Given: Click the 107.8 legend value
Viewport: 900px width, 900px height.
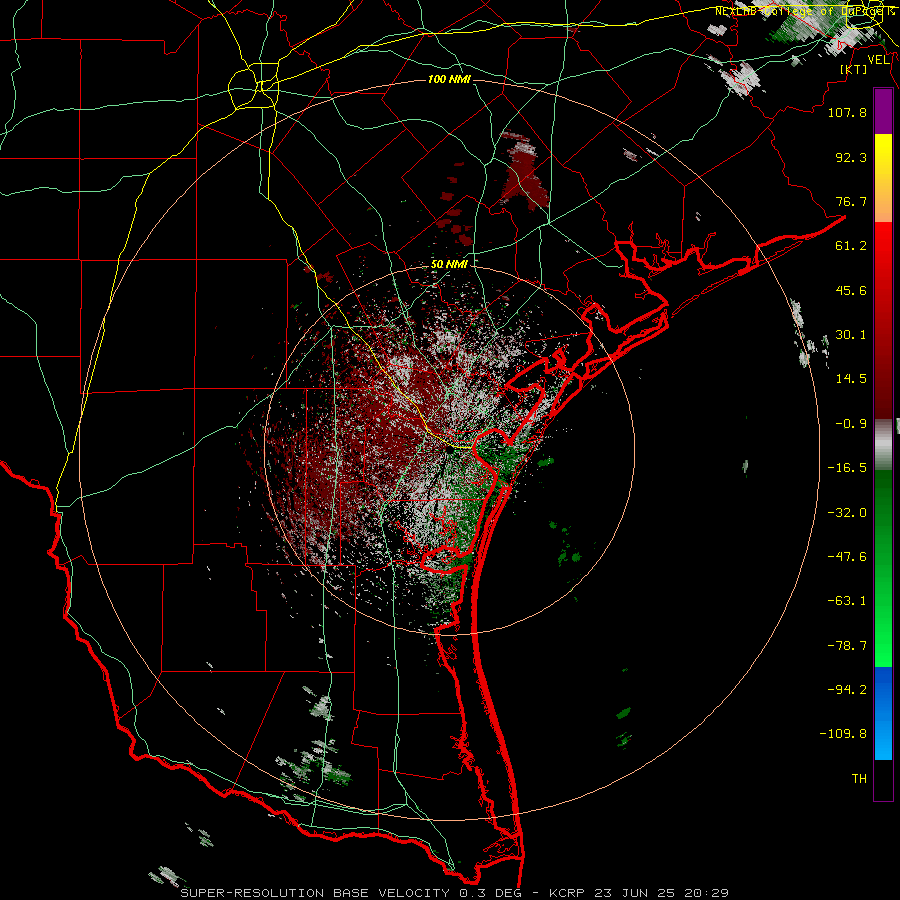Looking at the screenshot, I should tap(847, 112).
